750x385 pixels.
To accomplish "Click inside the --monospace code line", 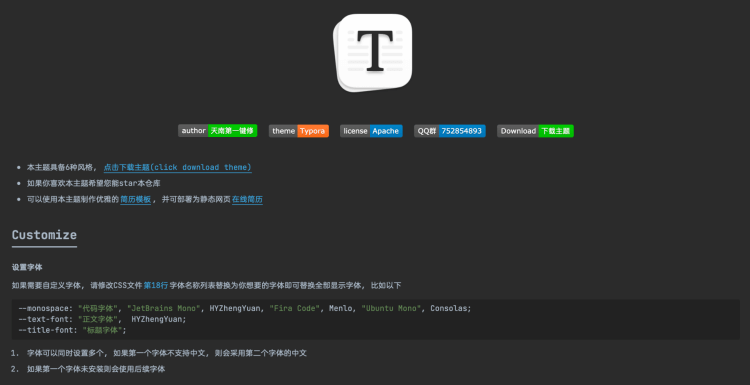I will (x=244, y=308).
